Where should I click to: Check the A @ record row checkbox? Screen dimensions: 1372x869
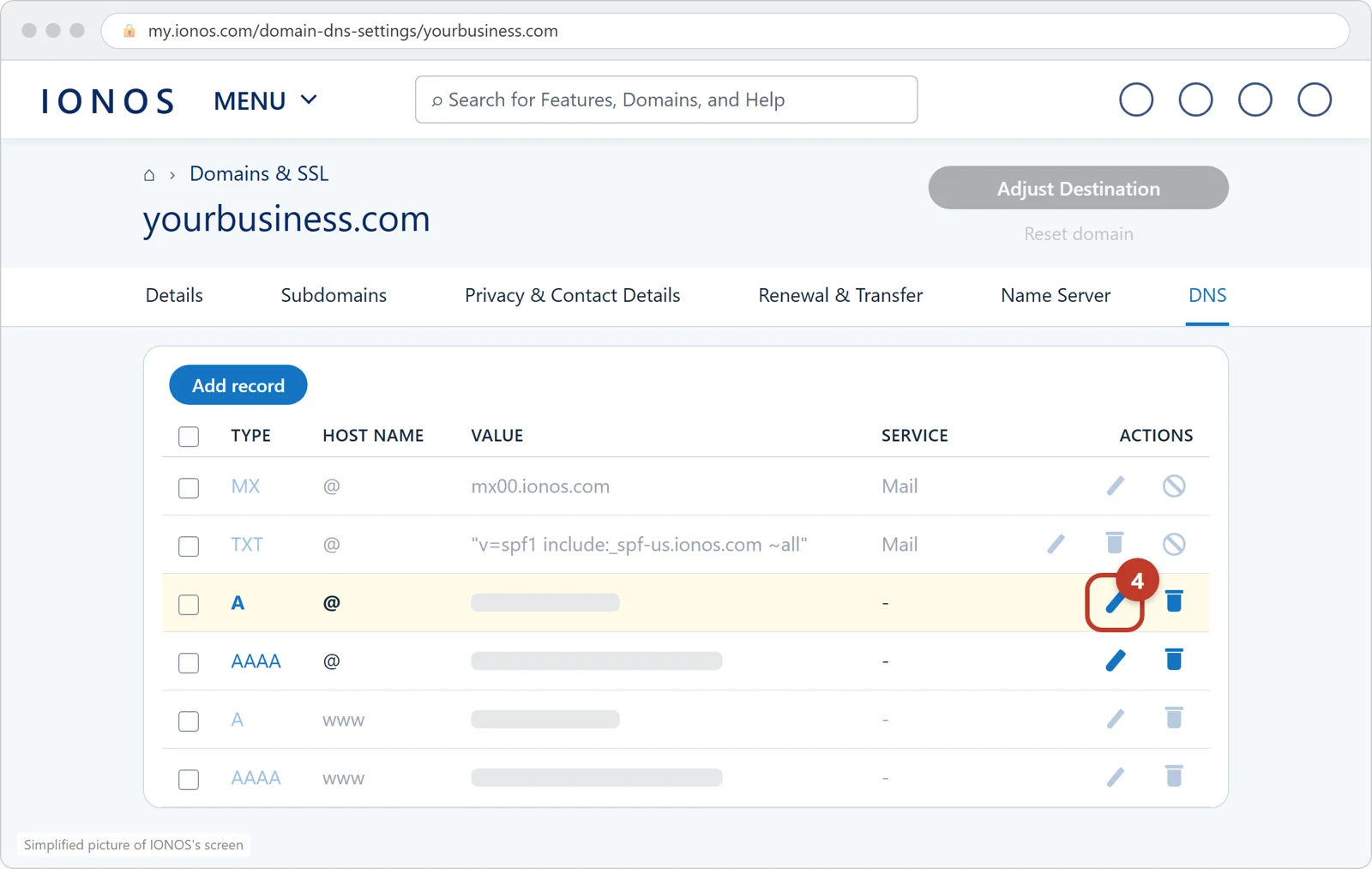(x=189, y=605)
